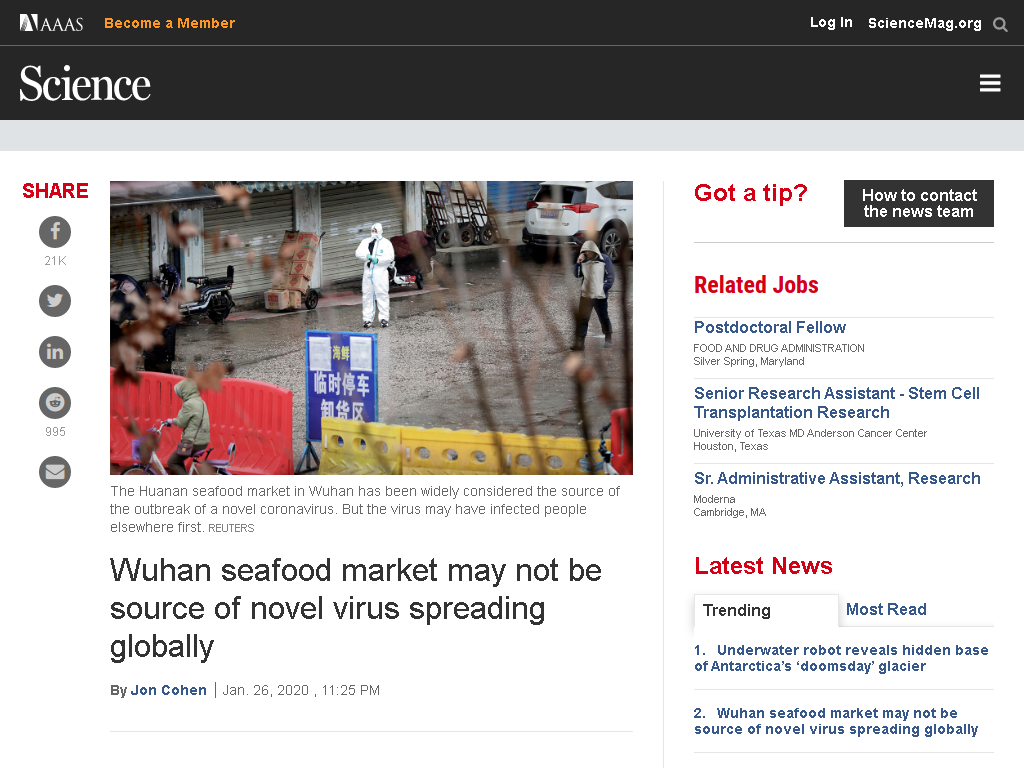1024x768 pixels.
Task: Click the AAAS logo
Action: tap(52, 24)
